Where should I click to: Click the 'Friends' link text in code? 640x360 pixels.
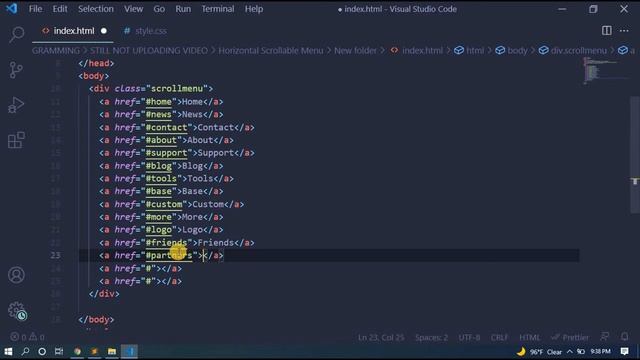tap(216, 243)
